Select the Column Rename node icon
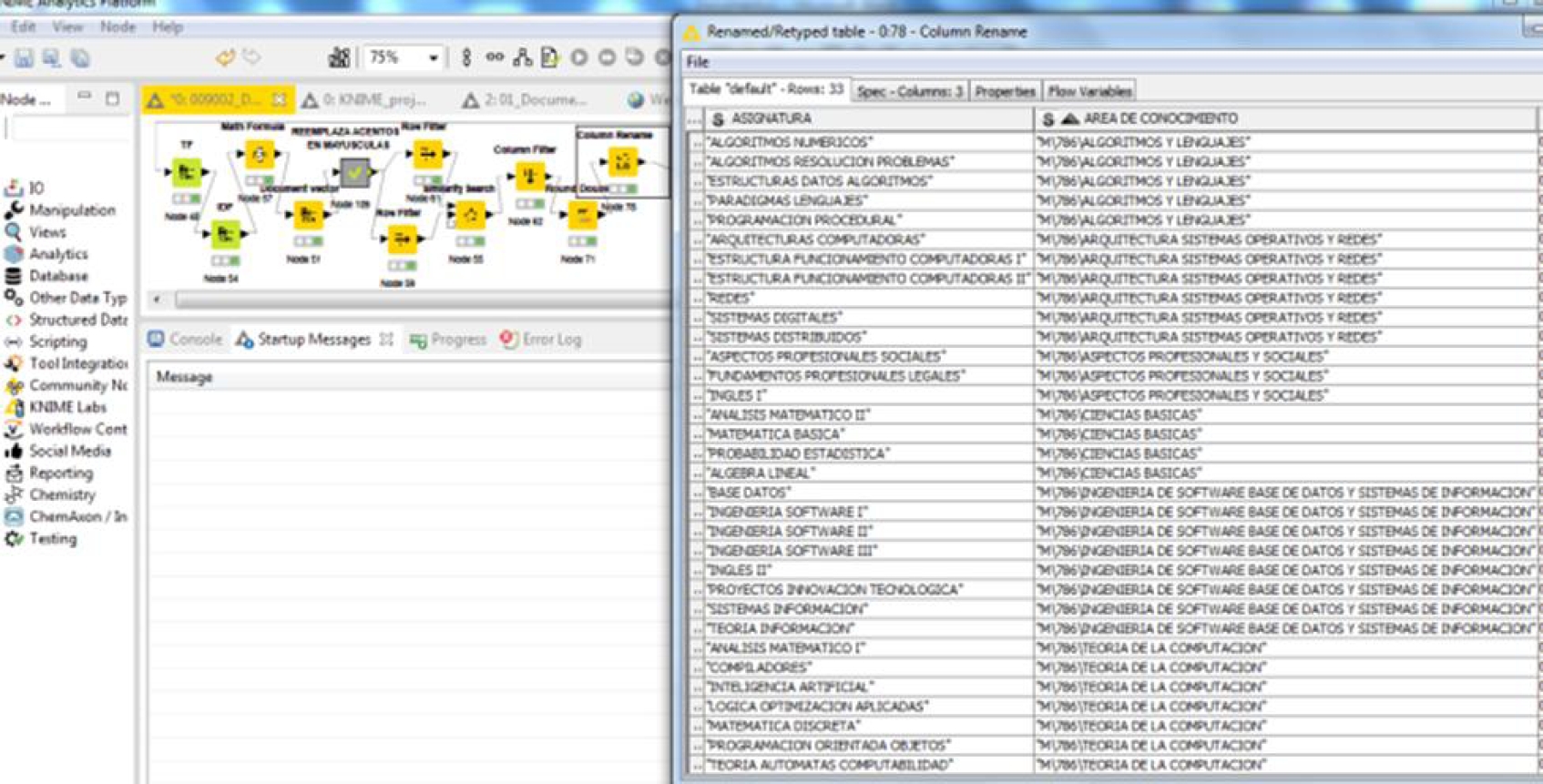1543x784 pixels. pyautogui.click(x=623, y=162)
